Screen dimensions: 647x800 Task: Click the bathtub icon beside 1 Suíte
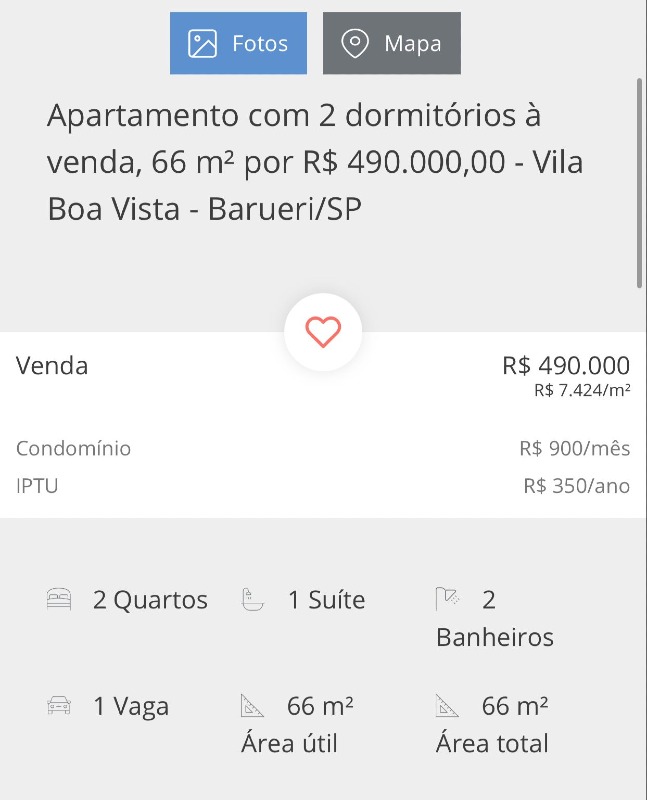point(253,600)
